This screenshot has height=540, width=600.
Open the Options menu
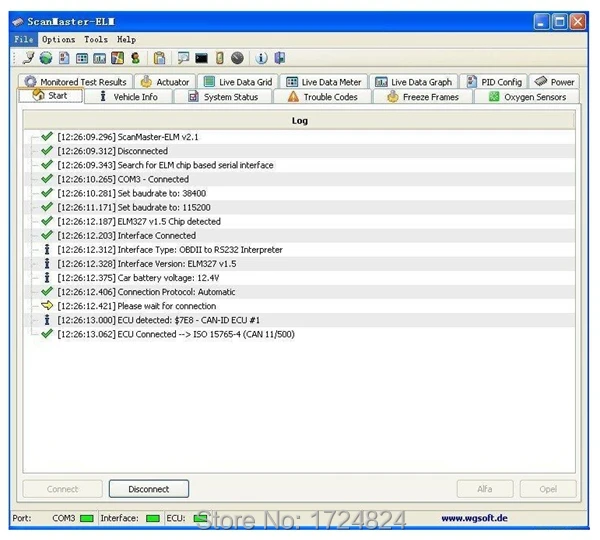pyautogui.click(x=59, y=39)
